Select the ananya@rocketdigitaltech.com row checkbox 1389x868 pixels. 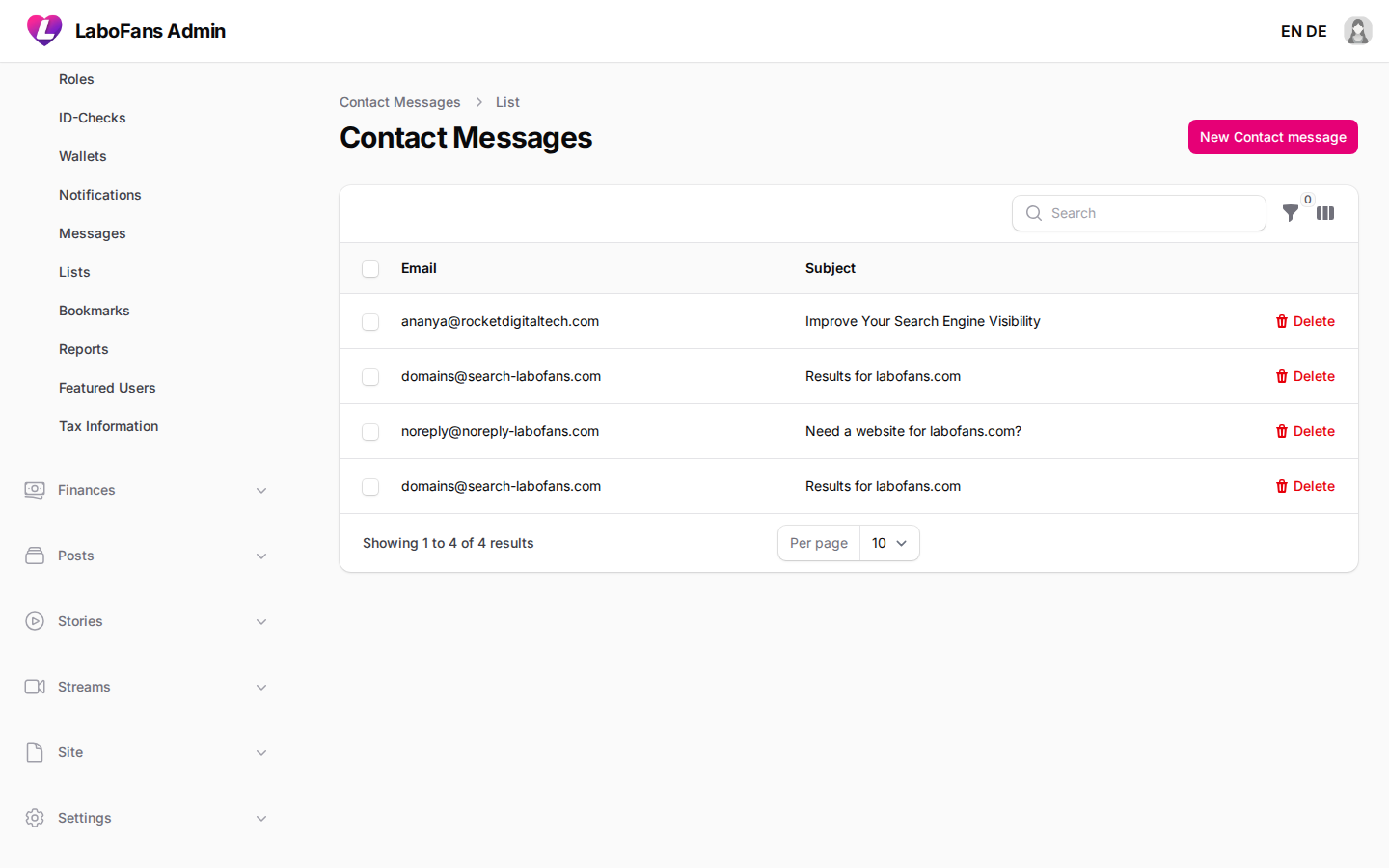point(370,321)
